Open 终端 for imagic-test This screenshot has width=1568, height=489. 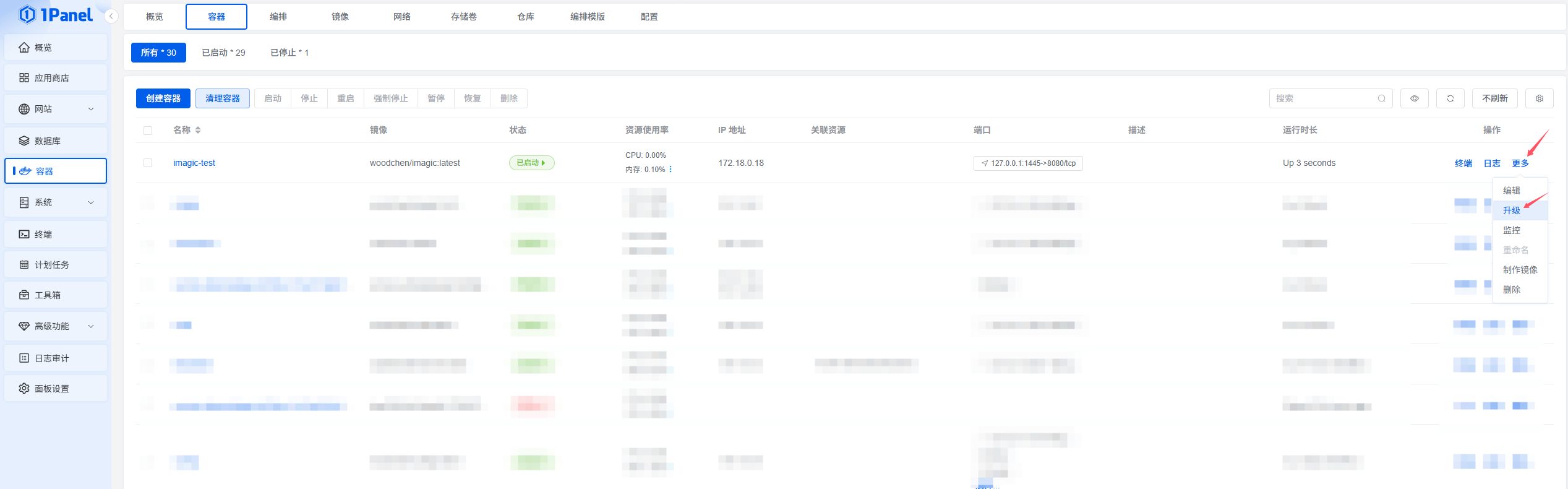point(1463,163)
